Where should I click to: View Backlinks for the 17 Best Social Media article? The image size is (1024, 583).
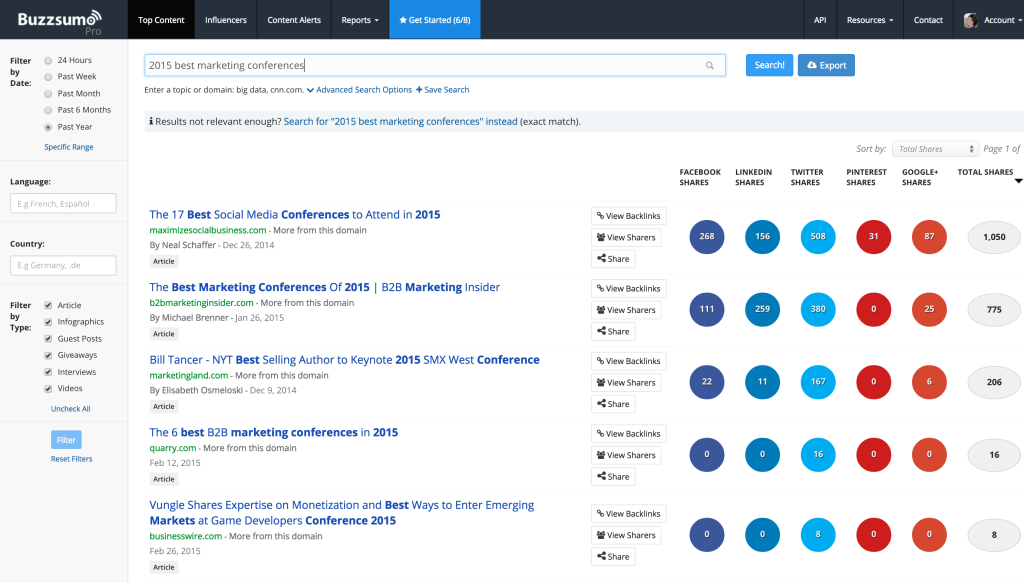tap(628, 216)
